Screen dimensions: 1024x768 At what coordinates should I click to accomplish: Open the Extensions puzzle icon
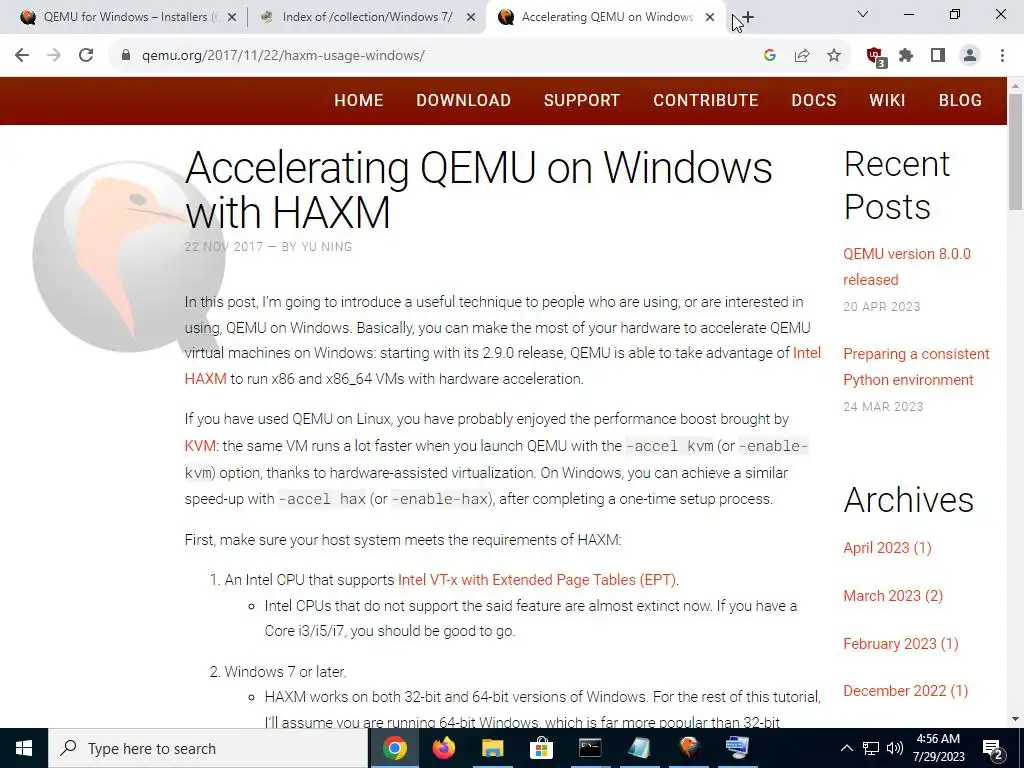click(906, 56)
